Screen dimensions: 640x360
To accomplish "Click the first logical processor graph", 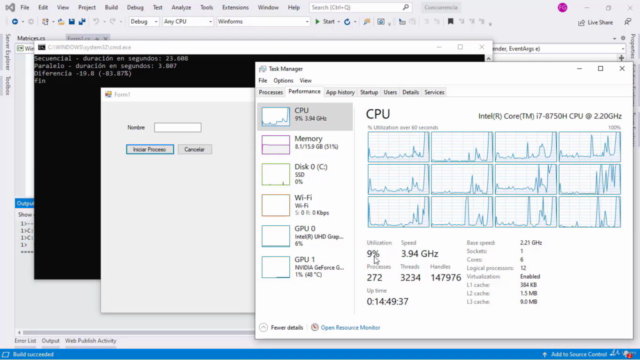I will tap(398, 147).
